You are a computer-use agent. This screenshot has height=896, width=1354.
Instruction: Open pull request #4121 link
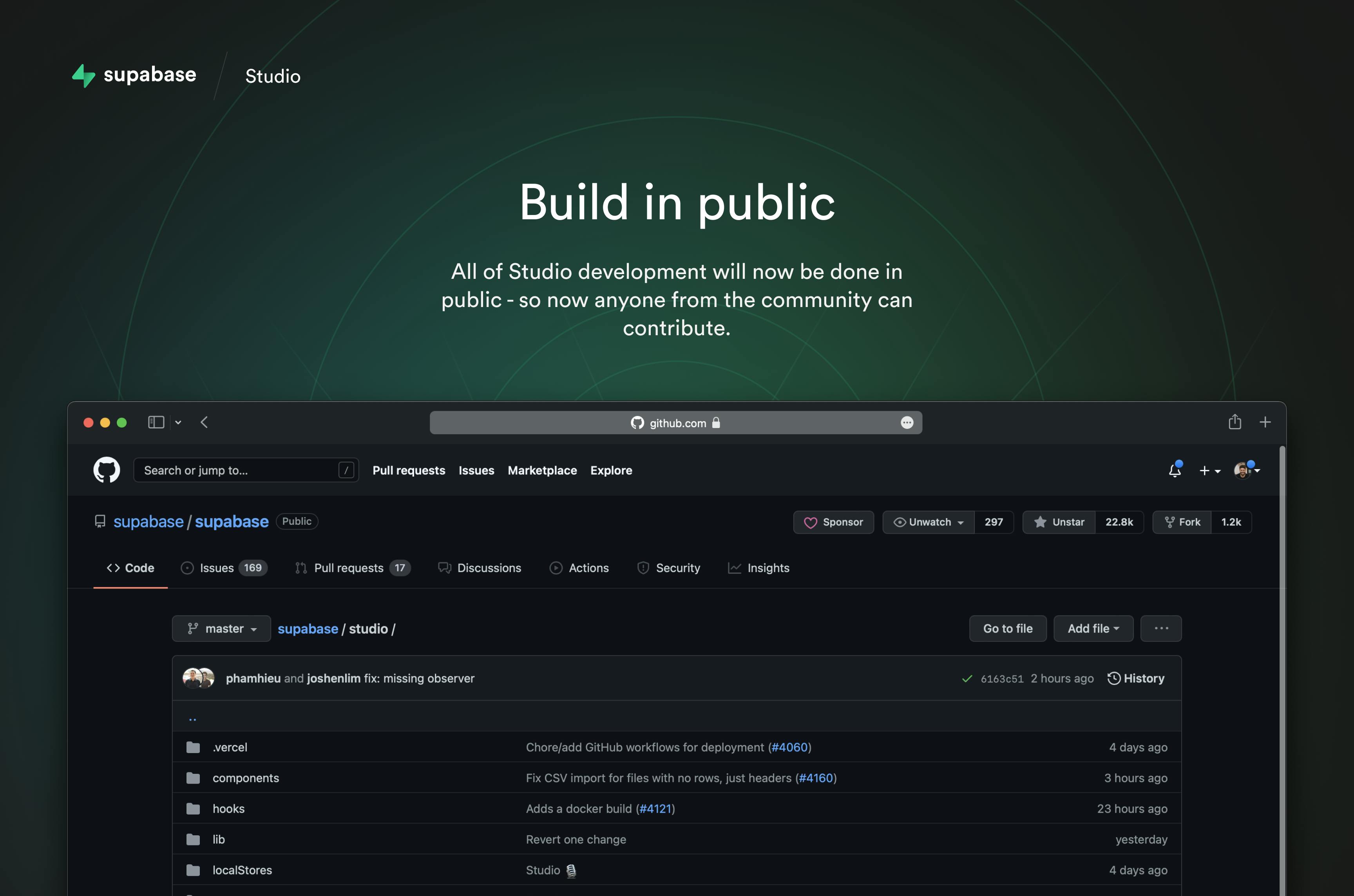655,809
